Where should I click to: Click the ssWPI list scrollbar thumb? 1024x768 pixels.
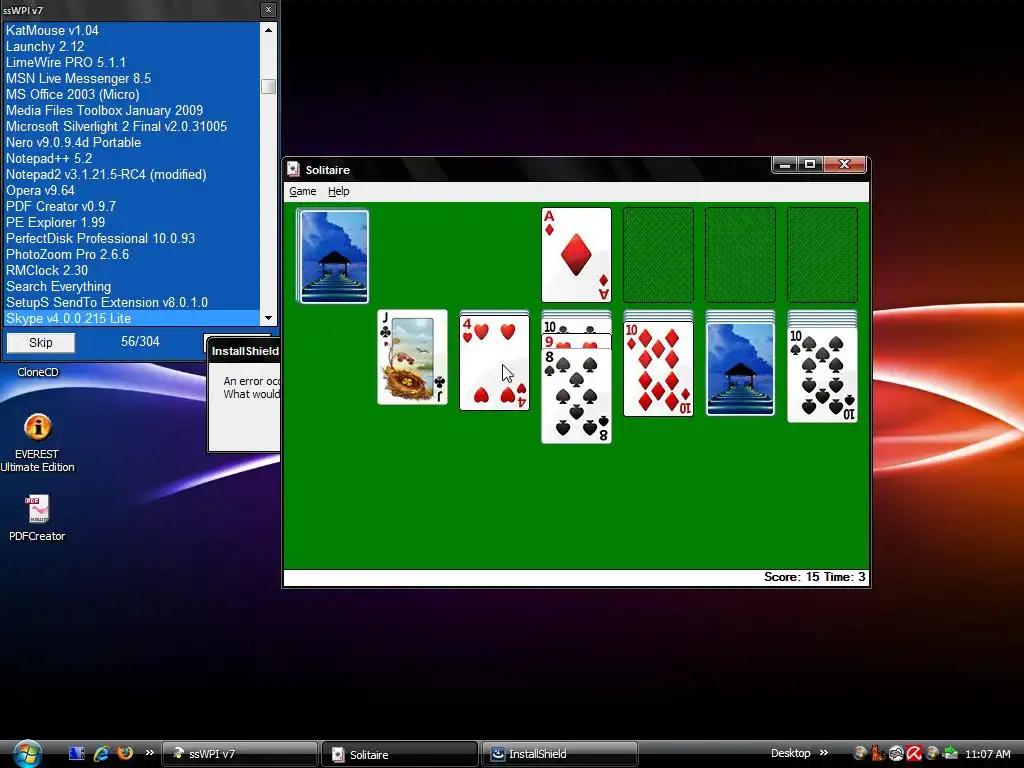[x=268, y=86]
